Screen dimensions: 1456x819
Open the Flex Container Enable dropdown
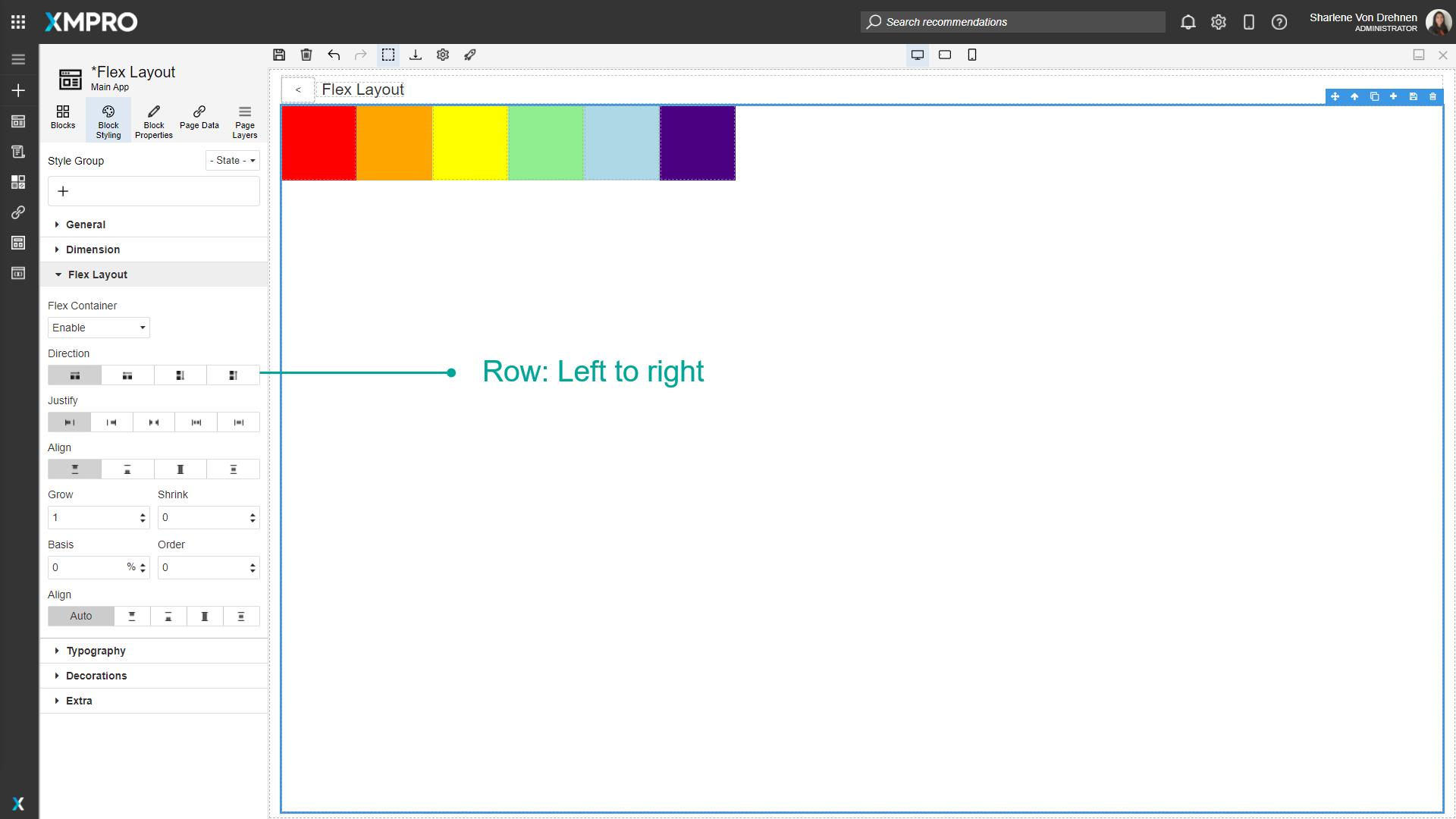pos(98,328)
